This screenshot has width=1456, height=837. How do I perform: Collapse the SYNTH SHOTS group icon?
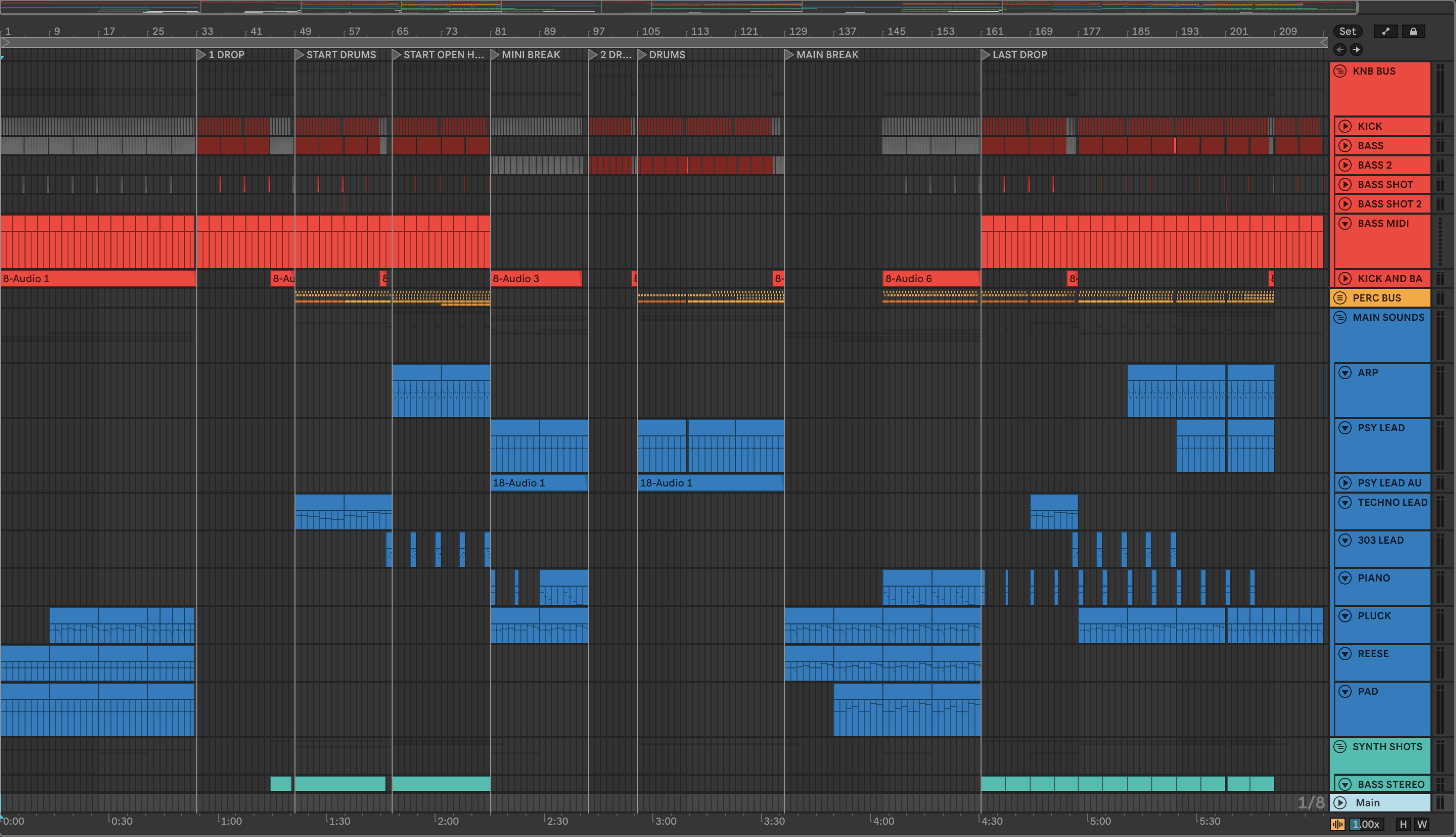(x=1340, y=747)
